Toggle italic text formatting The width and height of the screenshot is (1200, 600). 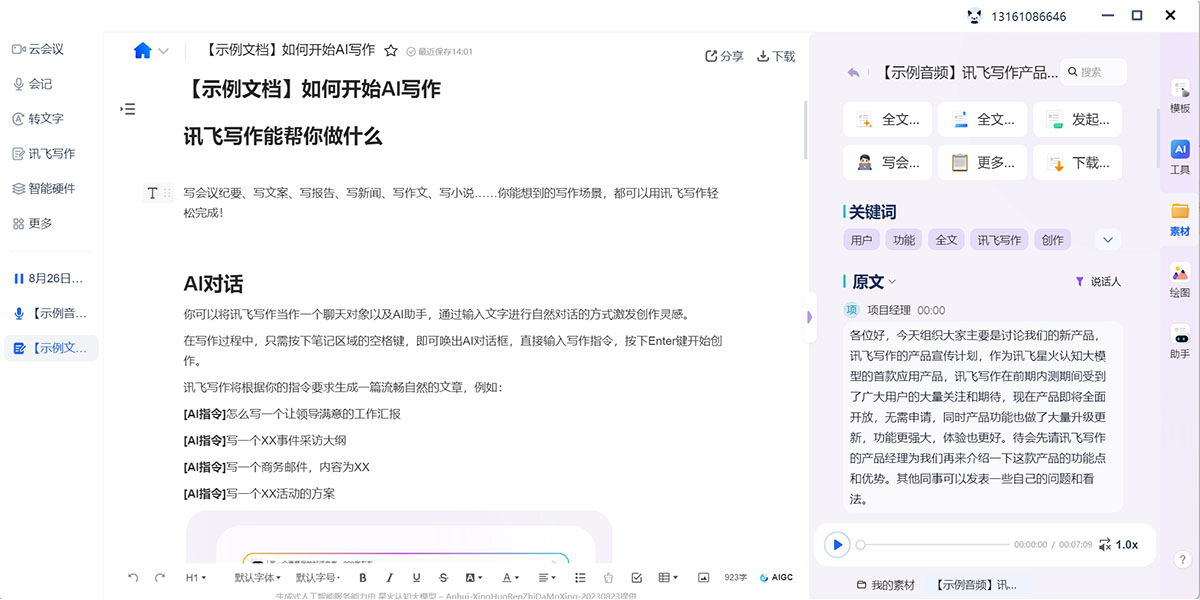(389, 578)
